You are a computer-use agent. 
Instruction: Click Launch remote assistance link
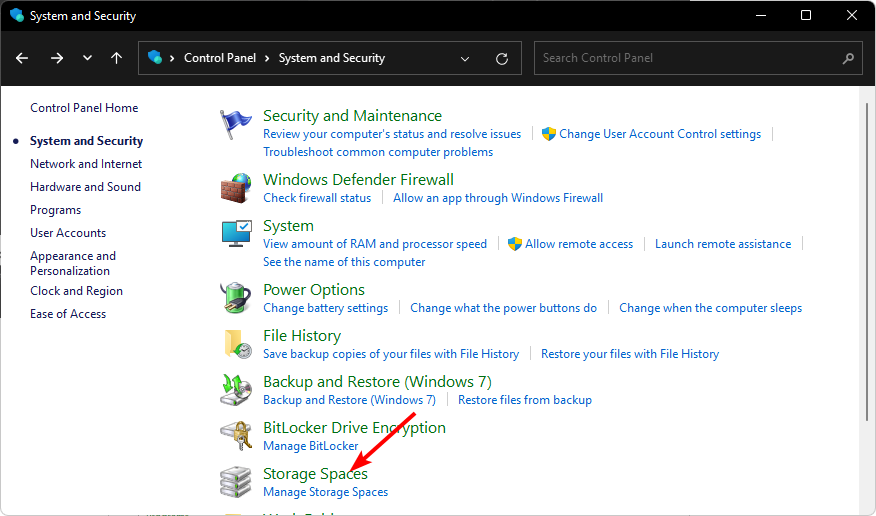coord(723,244)
